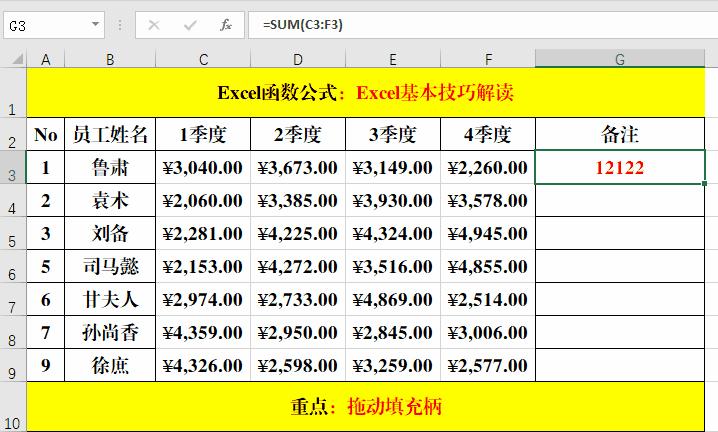Select column F header

488,59
